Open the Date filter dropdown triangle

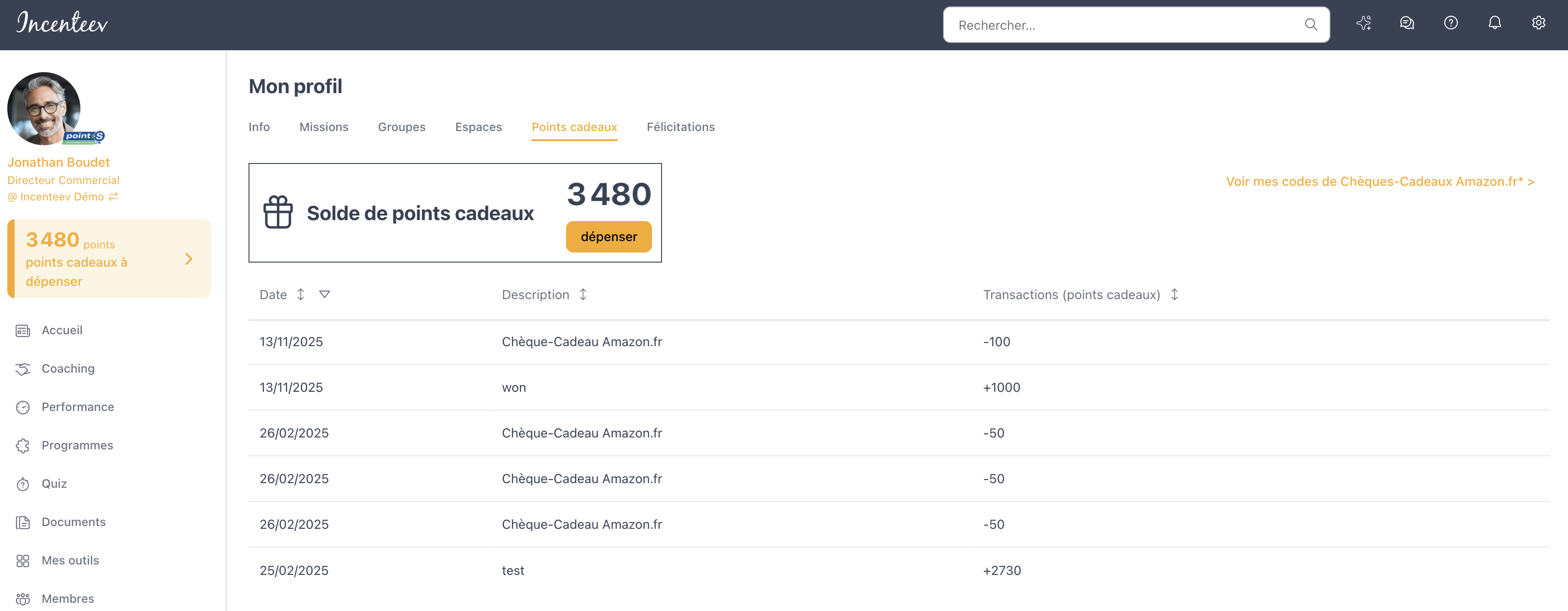[324, 295]
